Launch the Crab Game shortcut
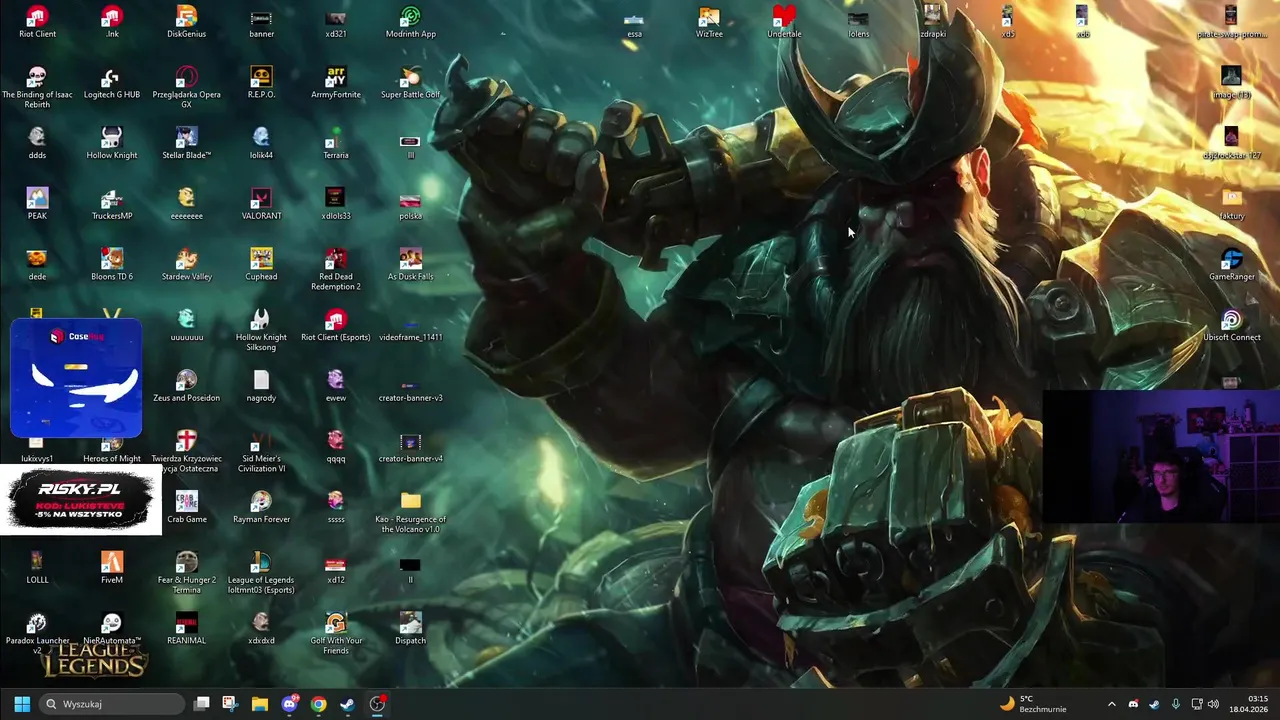 [186, 507]
